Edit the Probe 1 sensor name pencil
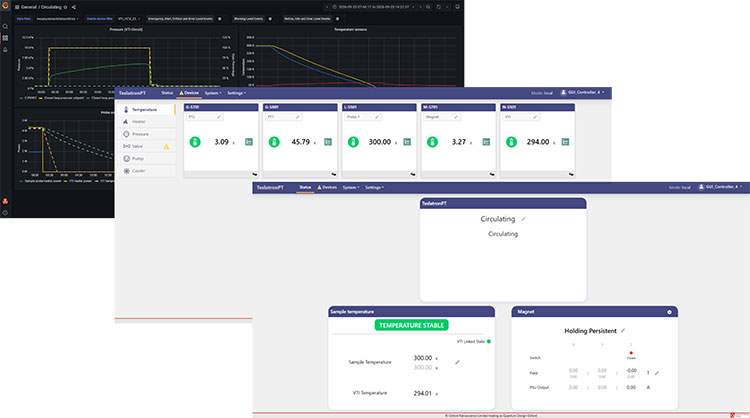The height and width of the screenshot is (418, 750). (377, 117)
